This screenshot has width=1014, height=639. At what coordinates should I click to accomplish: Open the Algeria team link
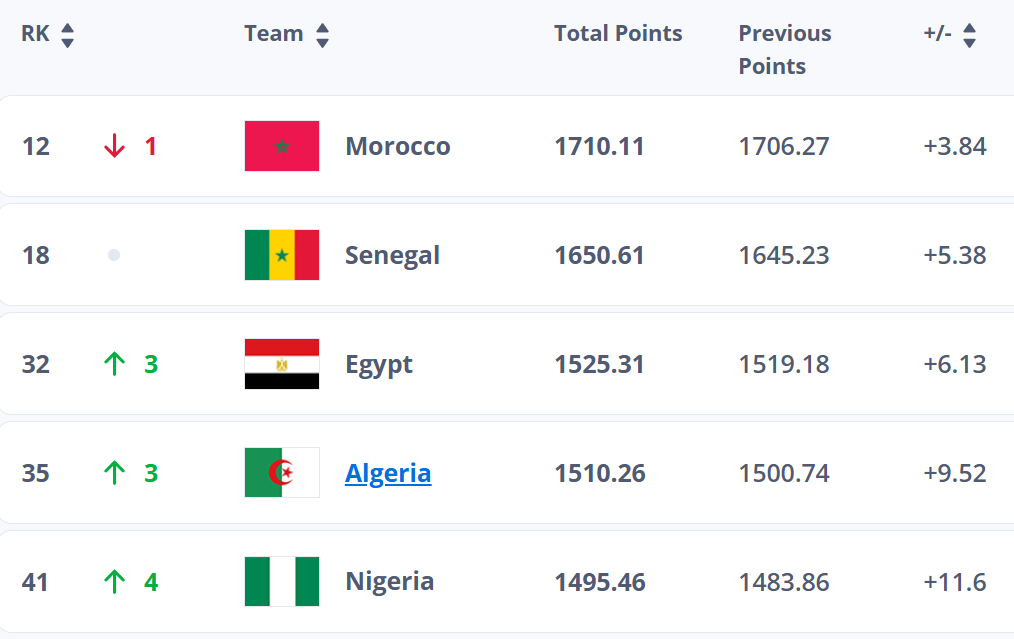pos(388,472)
